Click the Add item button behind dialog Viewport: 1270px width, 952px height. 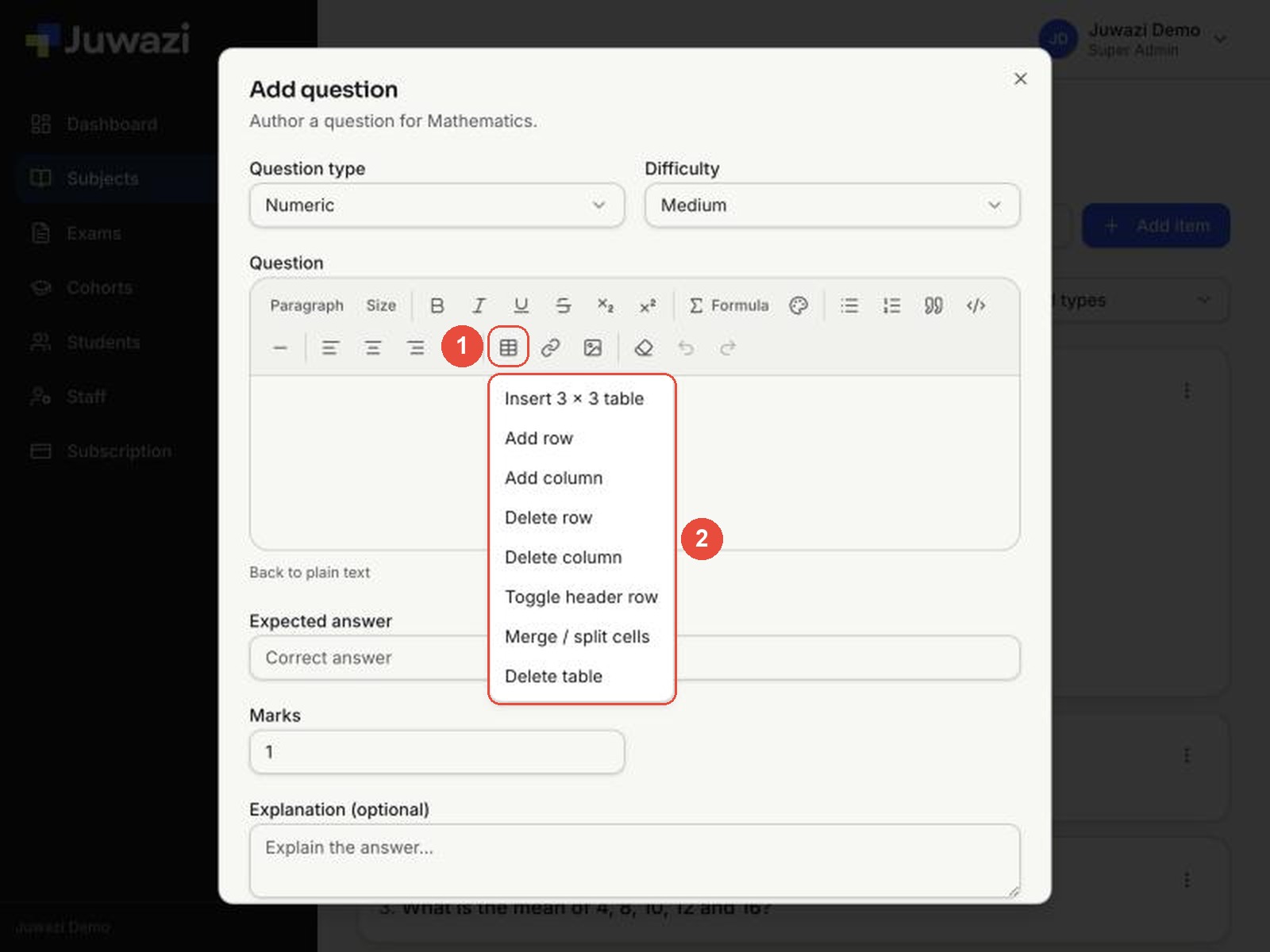[1156, 226]
